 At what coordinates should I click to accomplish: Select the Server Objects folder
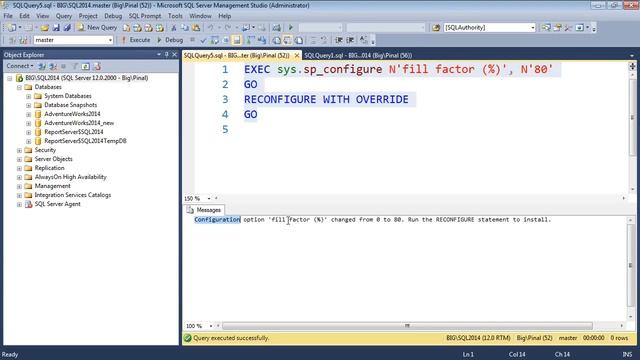pyautogui.click(x=53, y=159)
